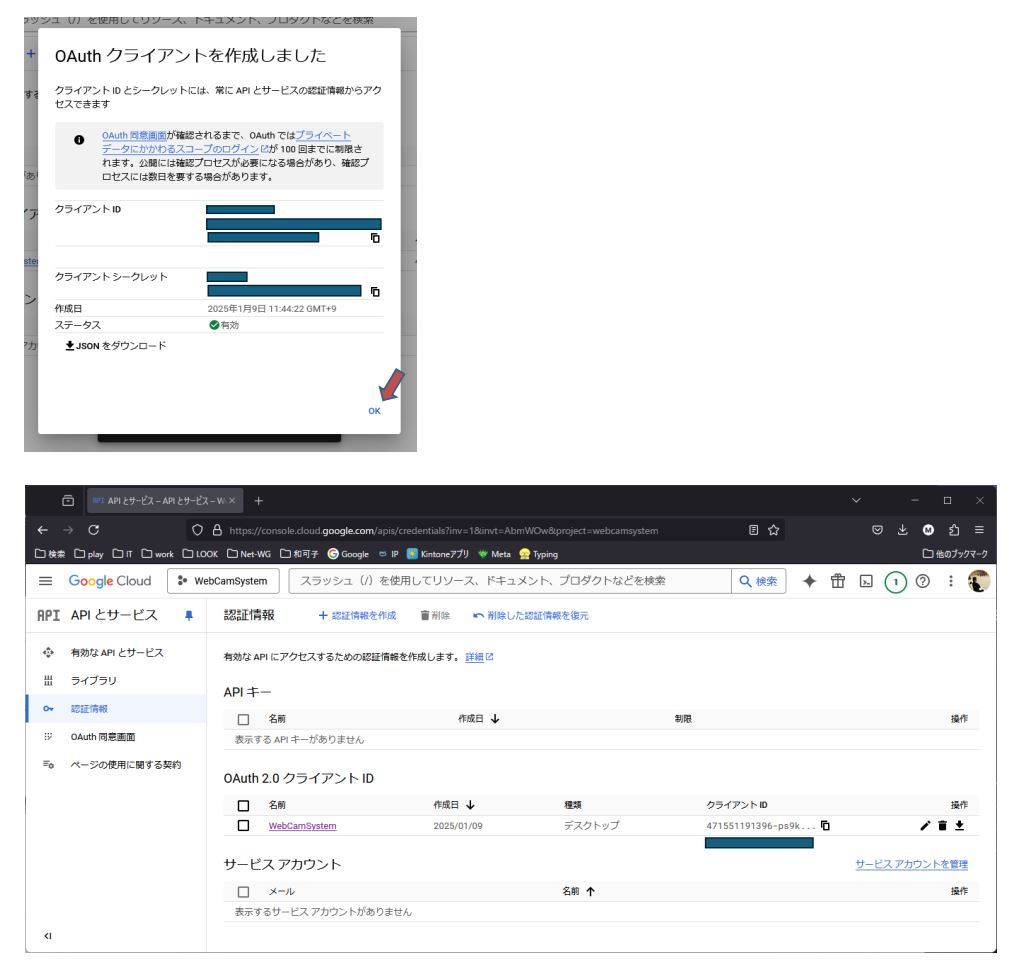Confirm the OAuth dialog with OK
The image size is (1024, 973).
tap(374, 411)
